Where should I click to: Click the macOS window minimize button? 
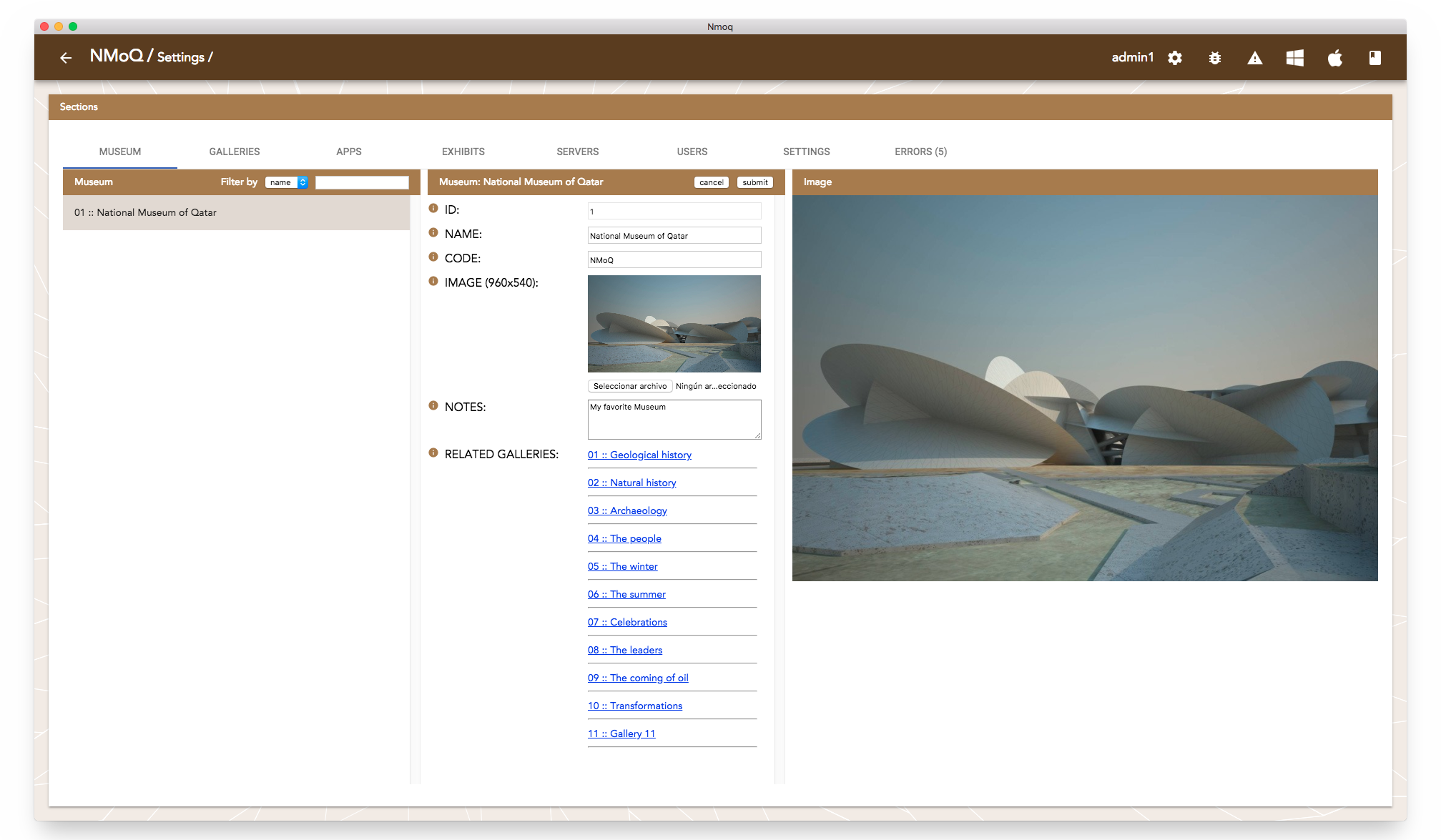(59, 26)
